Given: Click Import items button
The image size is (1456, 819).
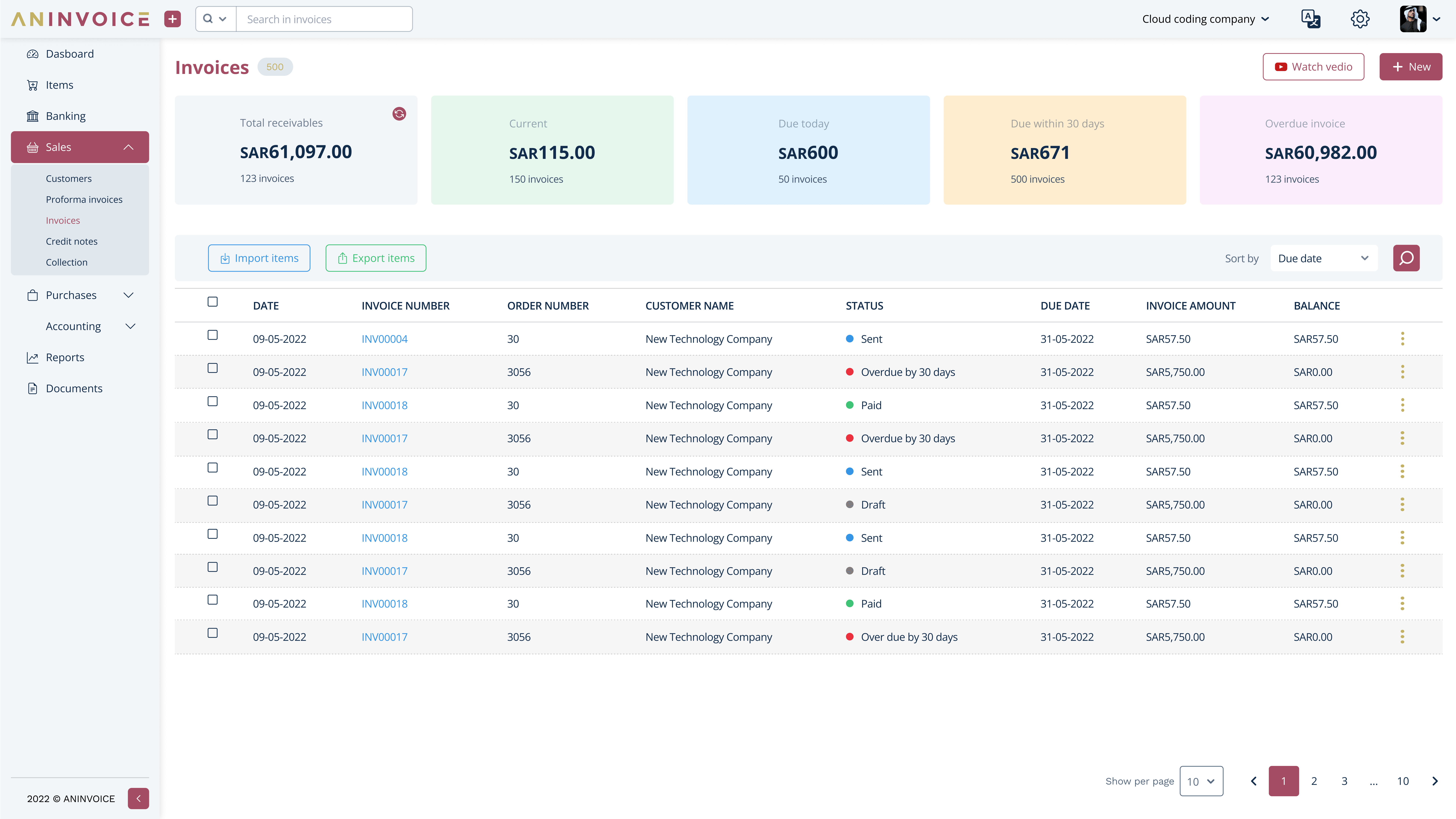Looking at the screenshot, I should point(259,258).
